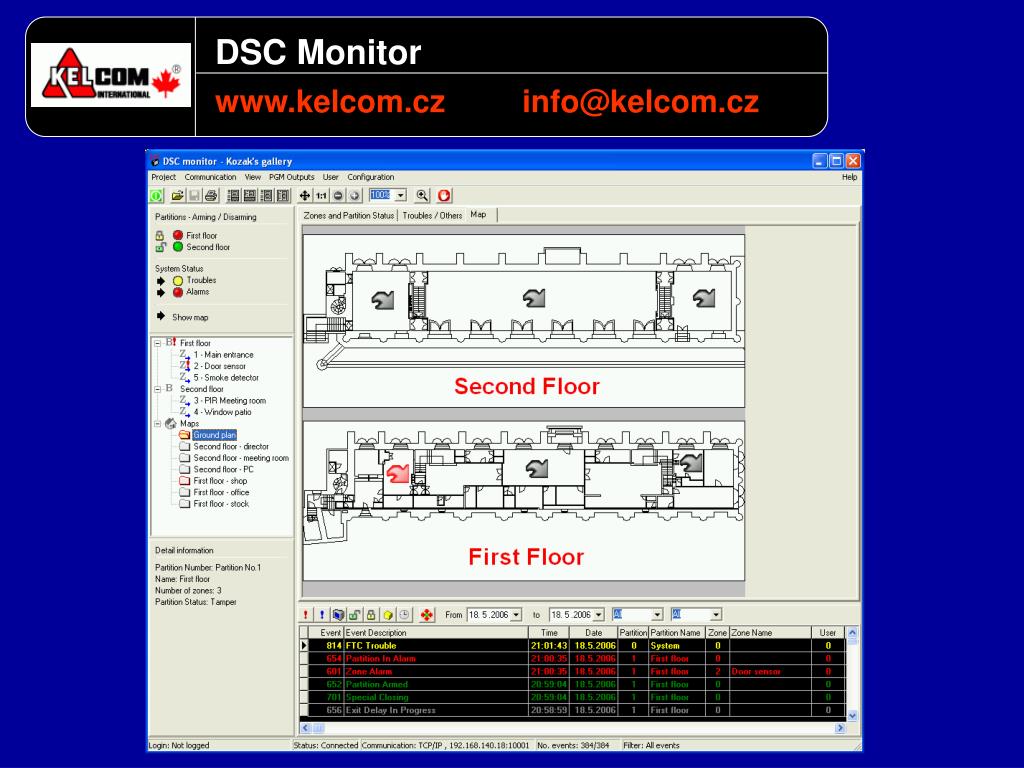This screenshot has height=768, width=1024.
Task: Open the second All filter combo box
Action: pyautogui.click(x=716, y=615)
